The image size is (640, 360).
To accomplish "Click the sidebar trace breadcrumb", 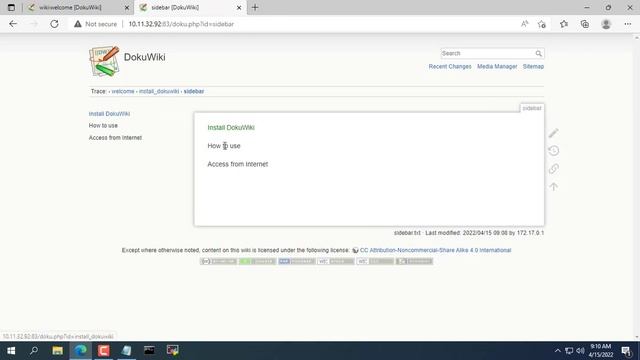I will [194, 91].
